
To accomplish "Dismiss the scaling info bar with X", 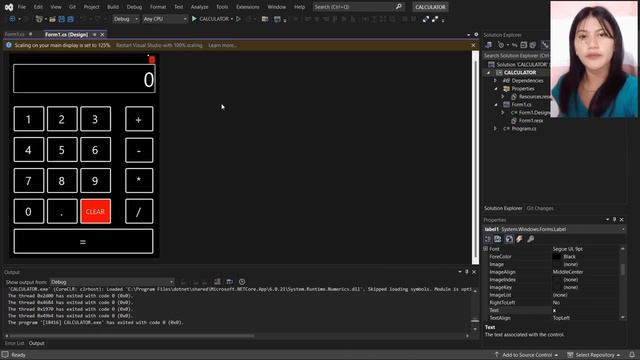I will pyautogui.click(x=473, y=45).
